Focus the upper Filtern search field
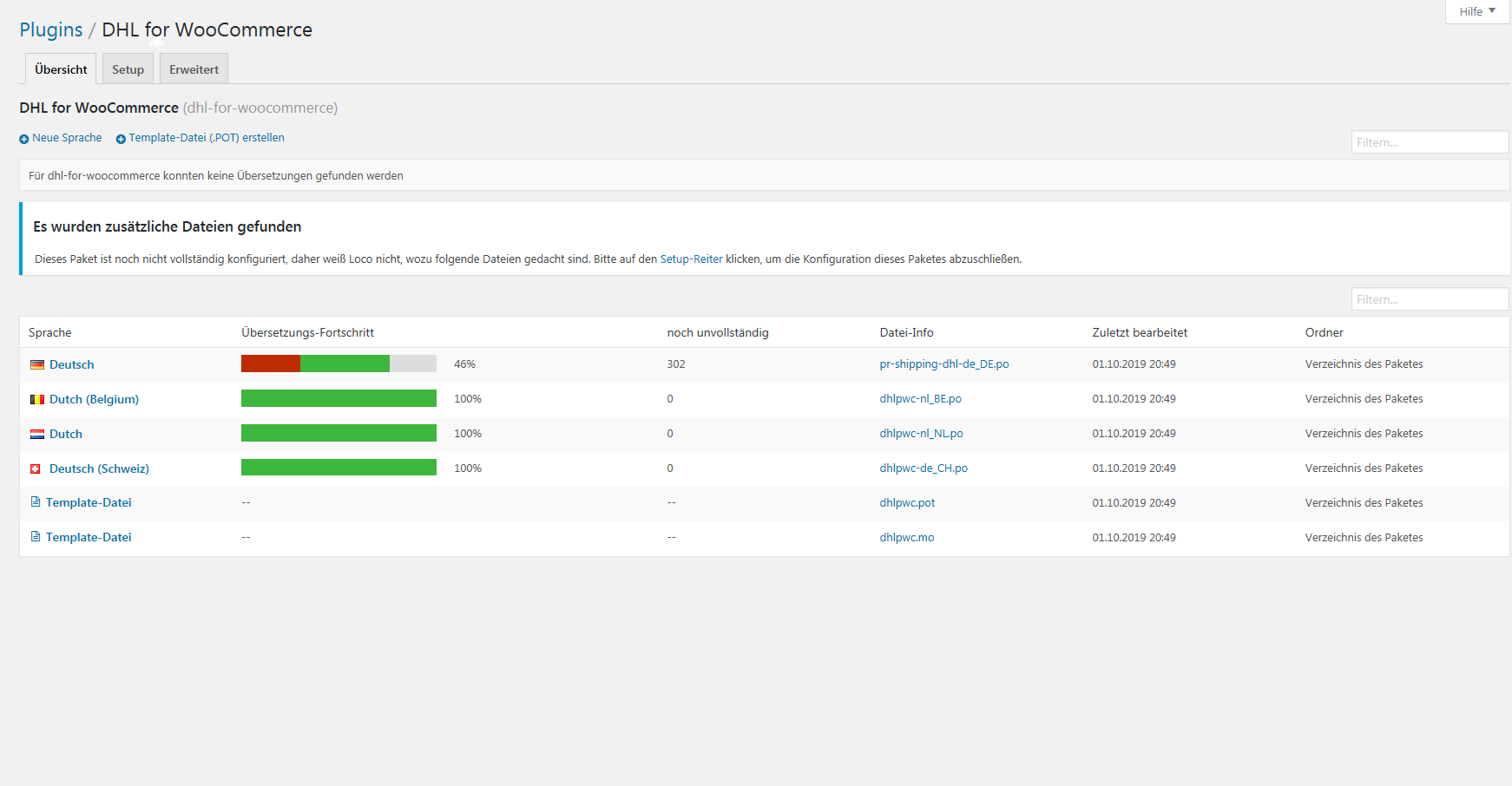The image size is (1512, 786). tap(1430, 142)
